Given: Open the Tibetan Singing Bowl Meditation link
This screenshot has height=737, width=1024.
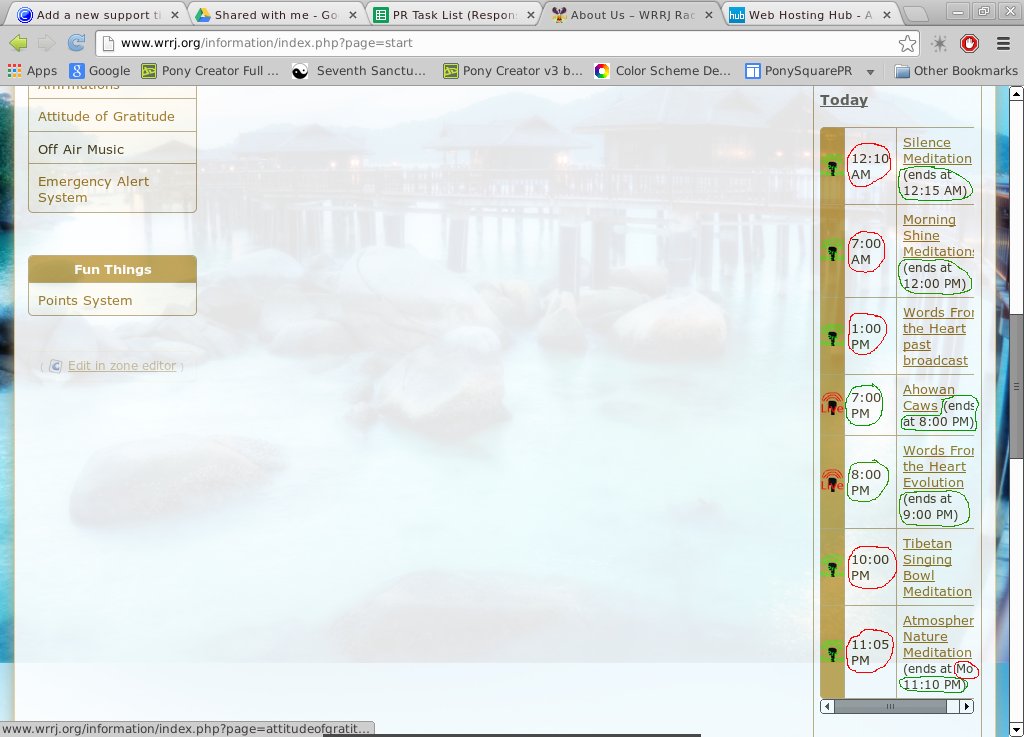Looking at the screenshot, I should [x=936, y=567].
